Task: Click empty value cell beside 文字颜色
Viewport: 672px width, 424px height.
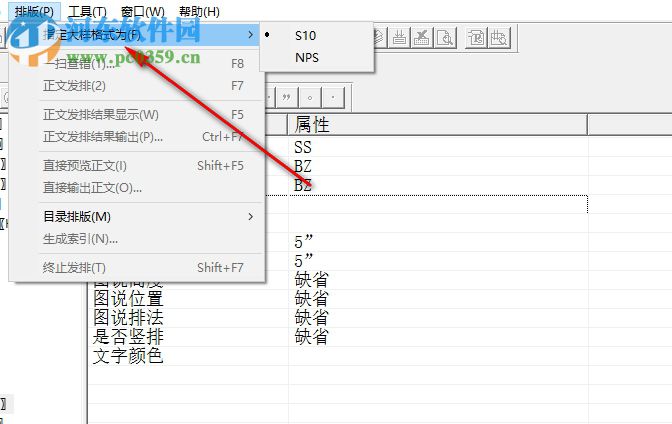Action: [x=438, y=356]
